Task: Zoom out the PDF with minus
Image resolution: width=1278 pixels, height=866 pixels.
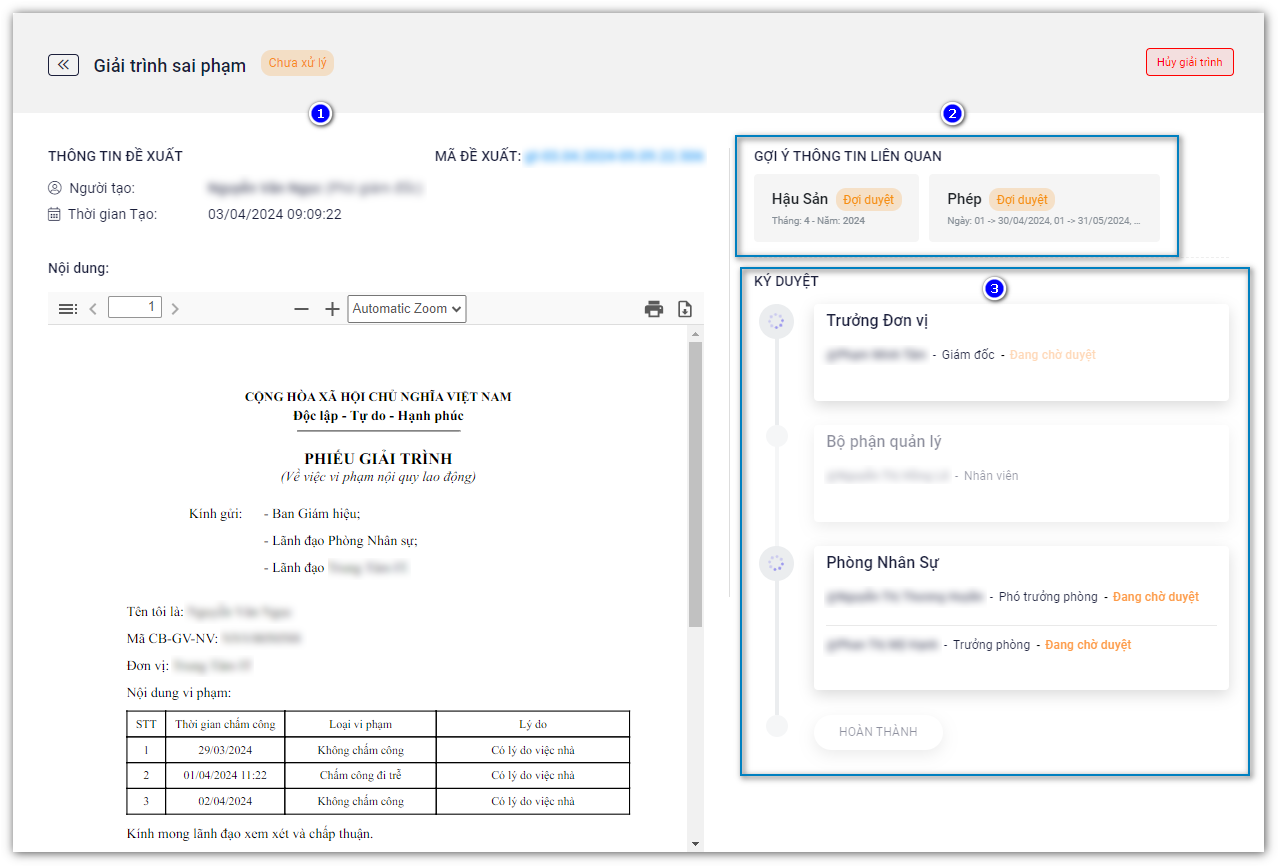Action: click(301, 309)
